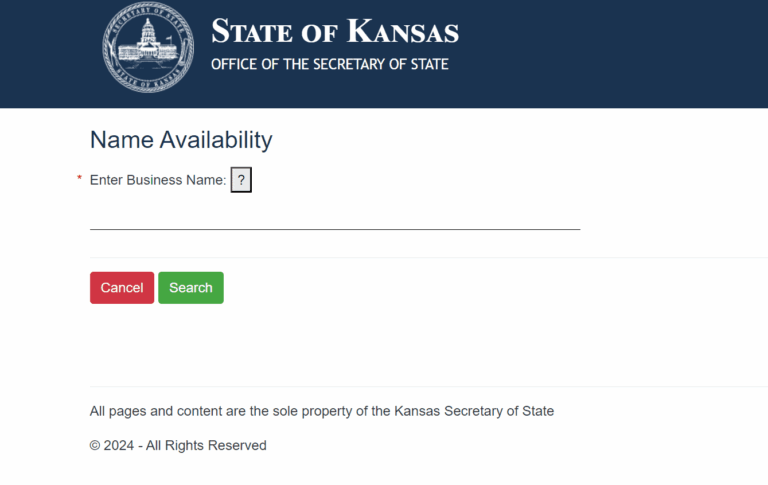Viewport: 768px width, 485px height.
Task: Select "Office of the Secretary of State" subtitle
Action: 329,65
